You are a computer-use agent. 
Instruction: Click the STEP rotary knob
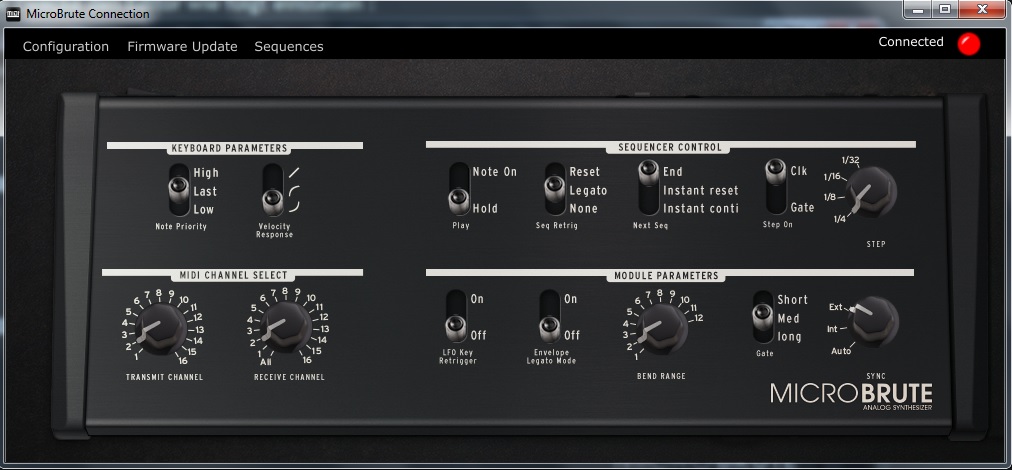point(871,192)
